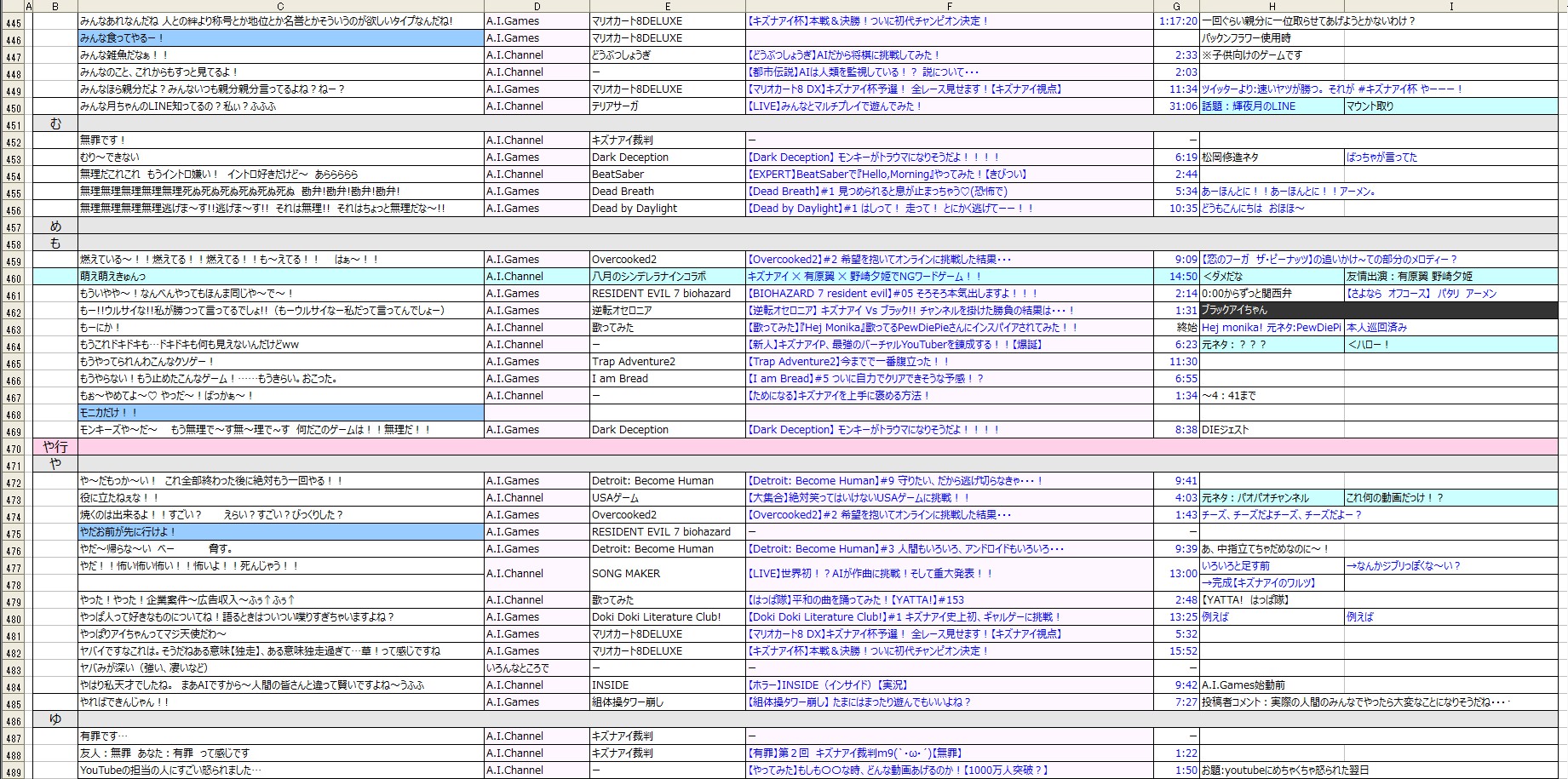Click cell 無罪です！

280,140
